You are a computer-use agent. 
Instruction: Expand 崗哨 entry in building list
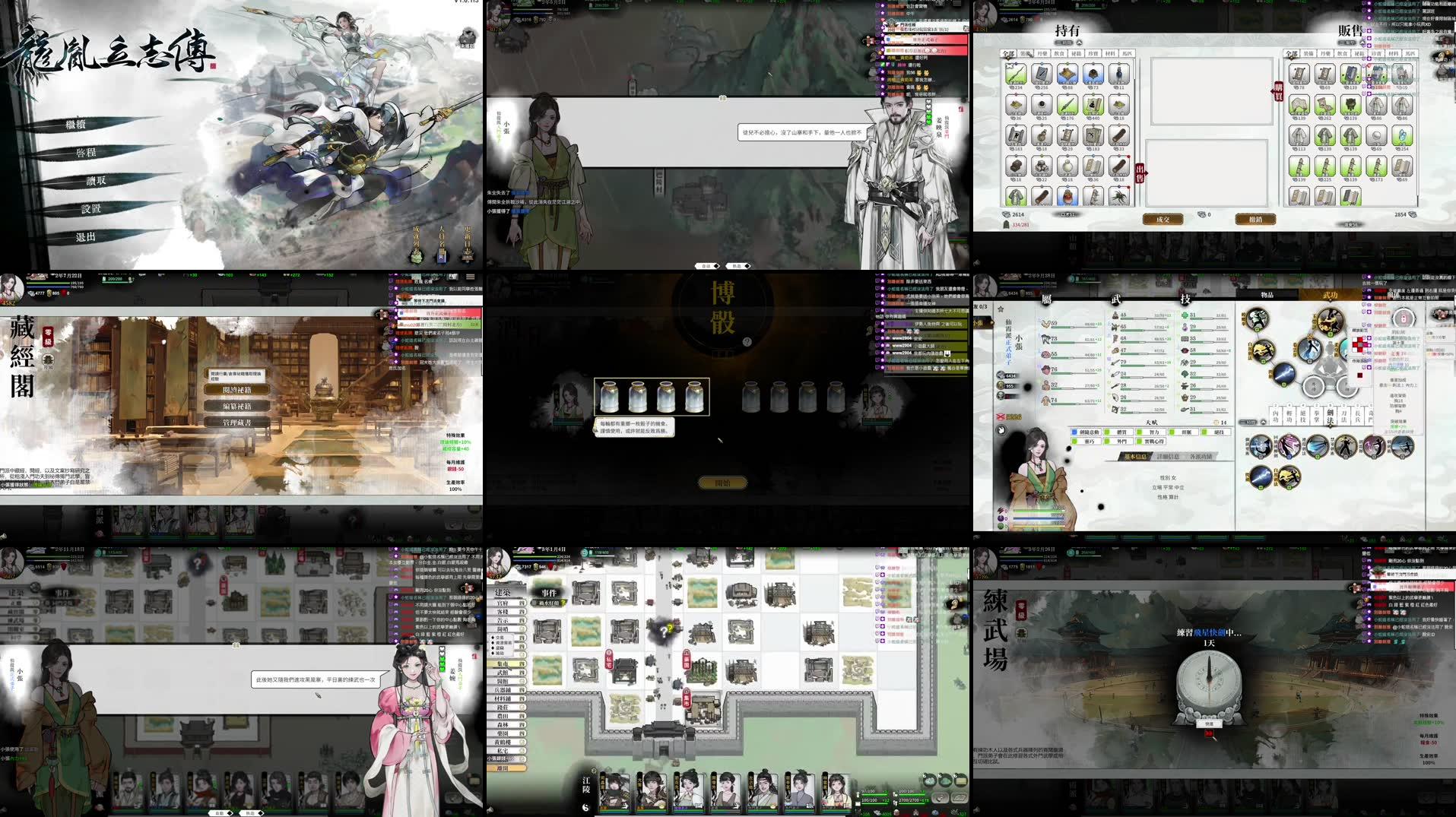pos(507,629)
